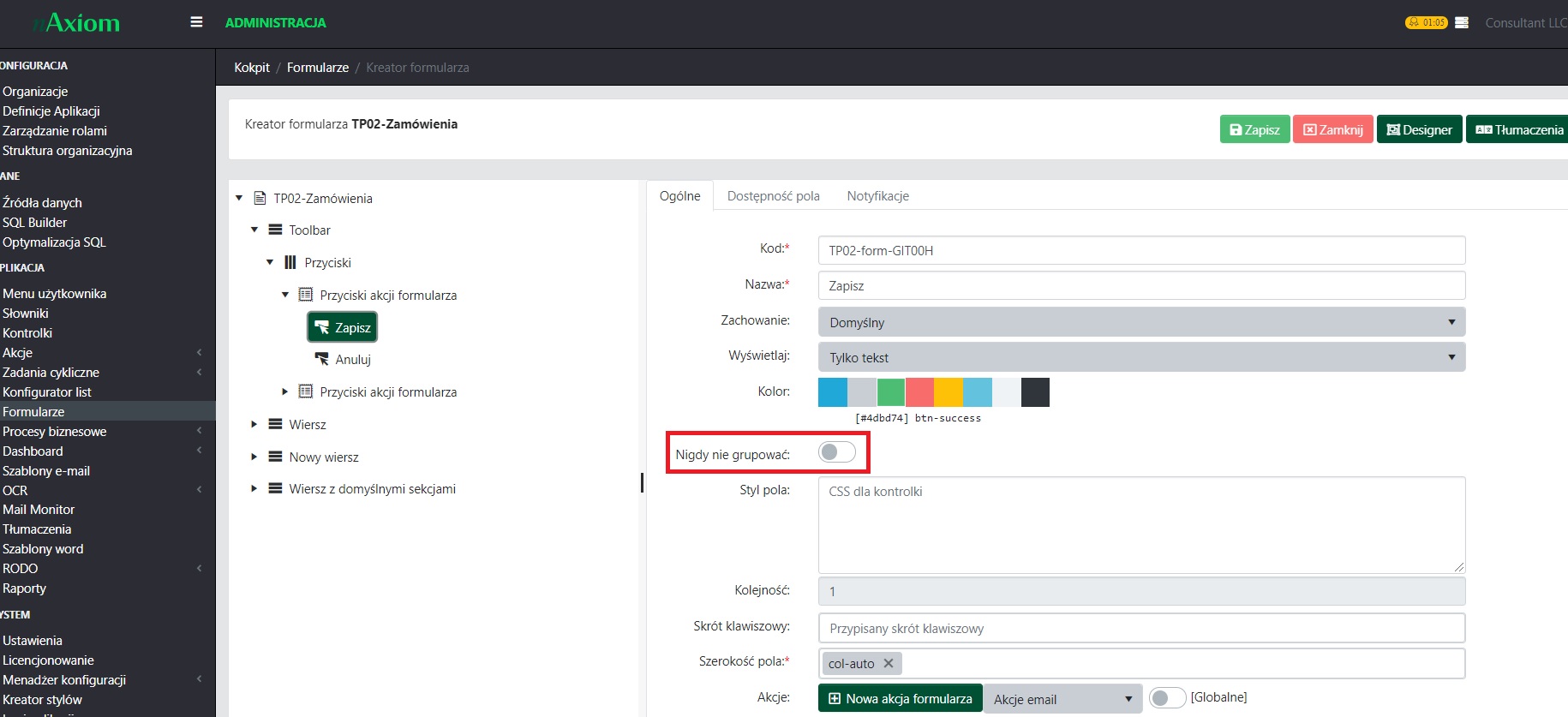The height and width of the screenshot is (717, 1568).
Task: Switch to the Notyfikacje tab
Action: tap(878, 195)
